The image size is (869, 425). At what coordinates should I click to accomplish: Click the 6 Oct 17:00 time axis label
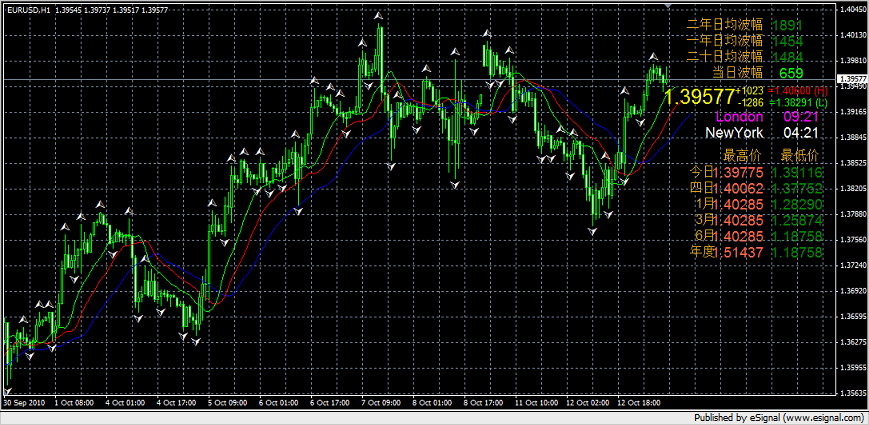[330, 403]
